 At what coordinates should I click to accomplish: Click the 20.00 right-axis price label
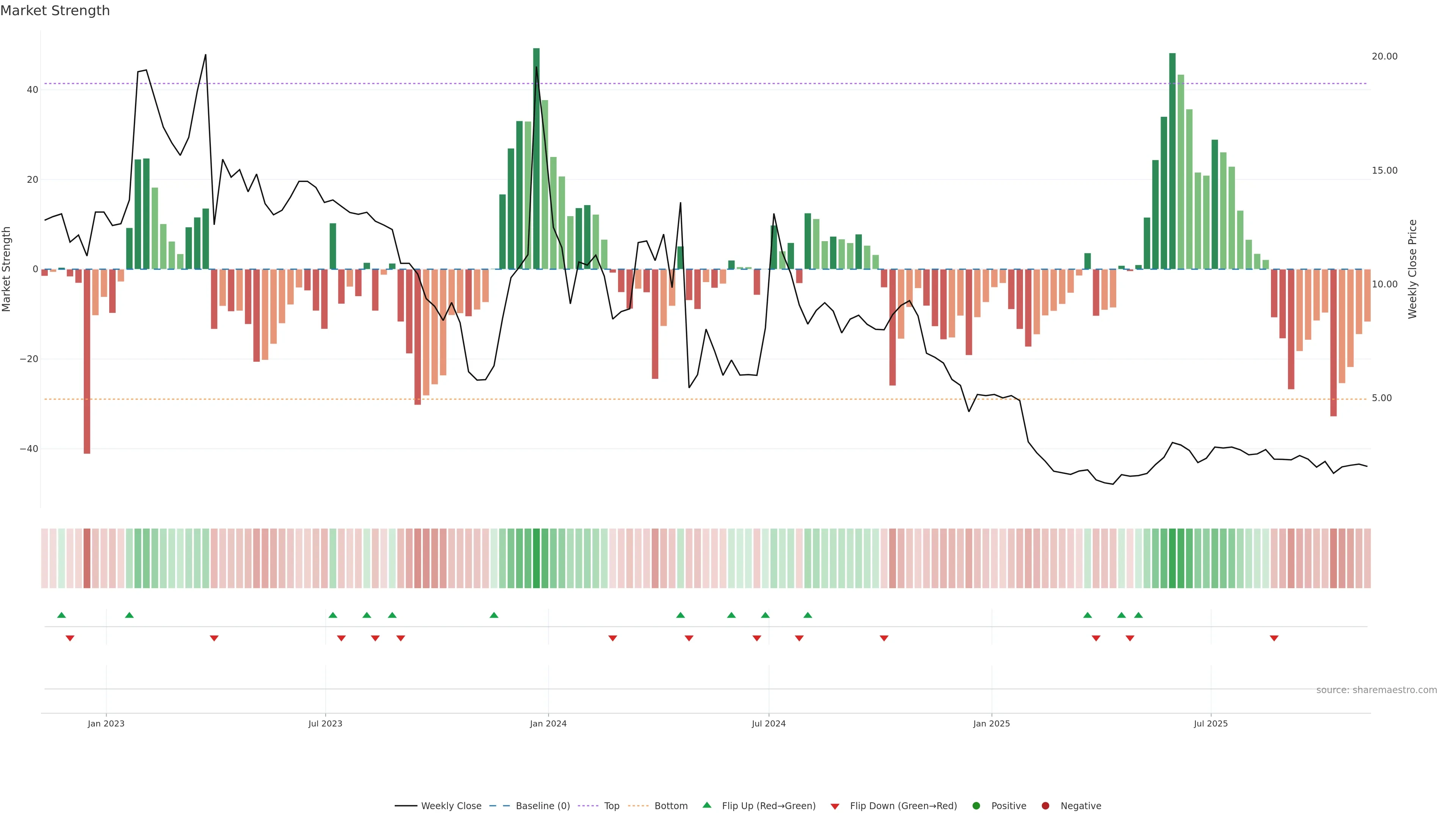(x=1384, y=56)
